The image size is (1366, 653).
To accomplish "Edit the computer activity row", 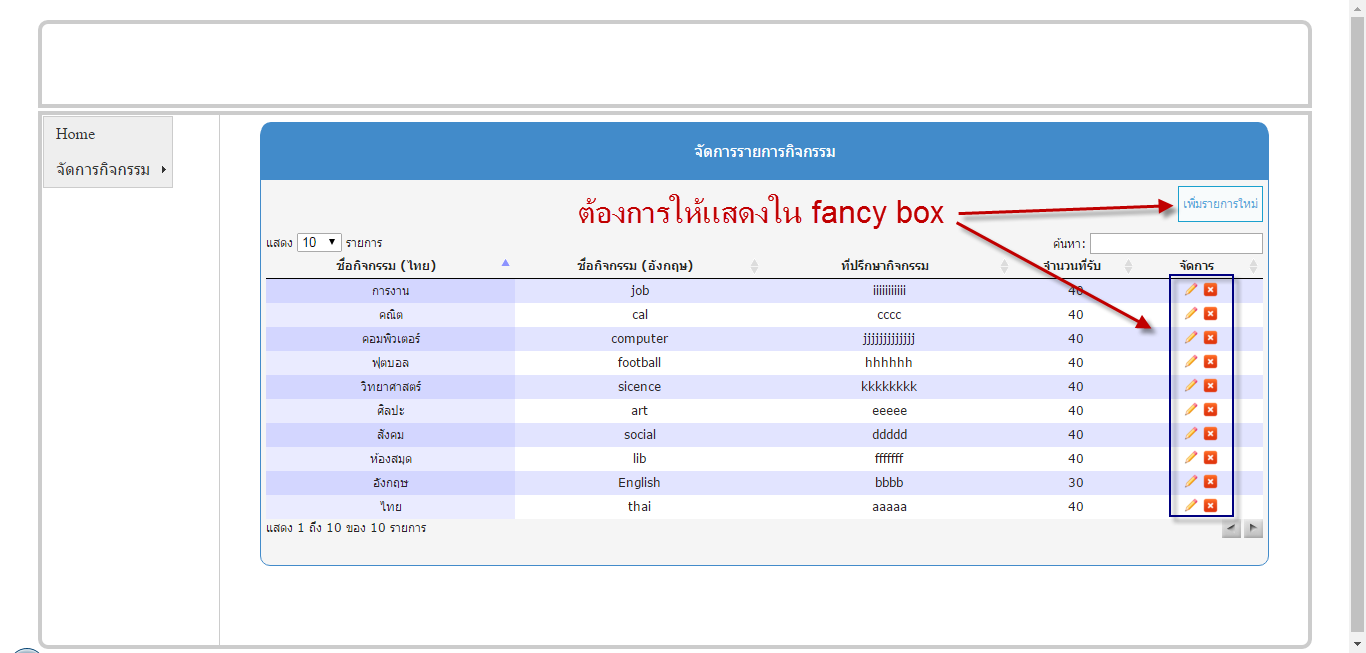I will (x=1190, y=338).
